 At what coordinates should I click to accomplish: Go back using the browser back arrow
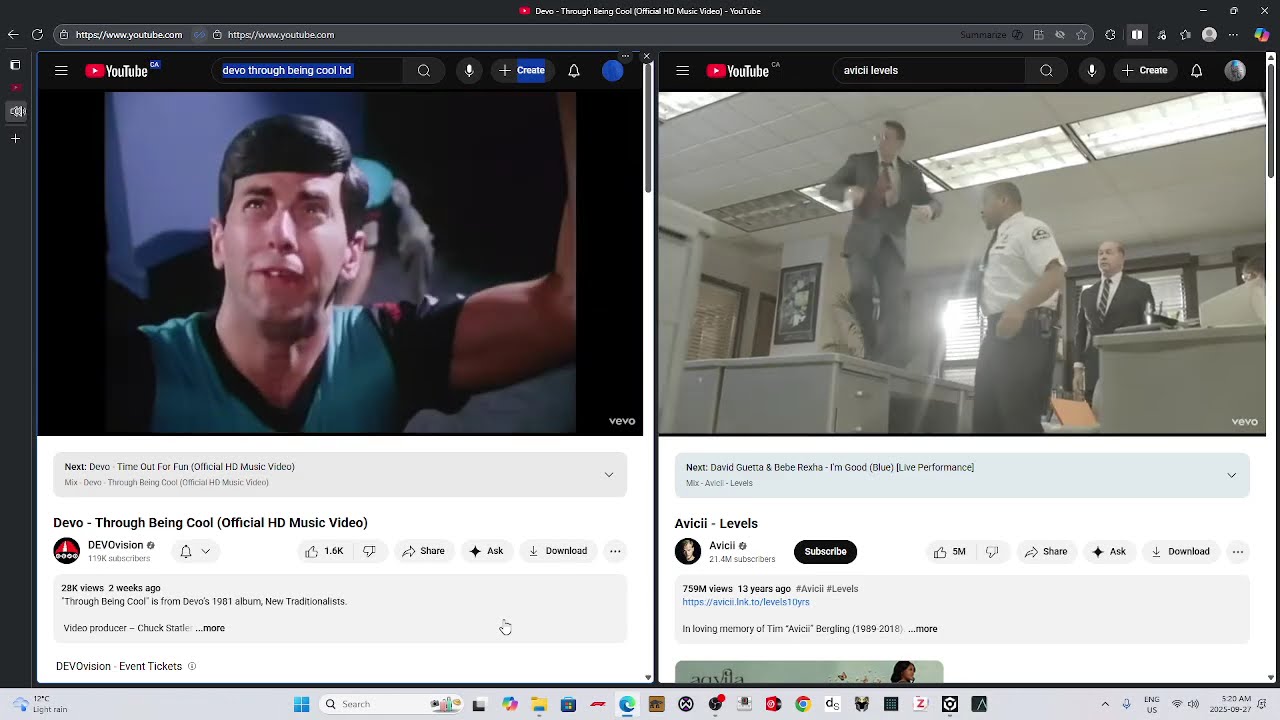pos(13,34)
